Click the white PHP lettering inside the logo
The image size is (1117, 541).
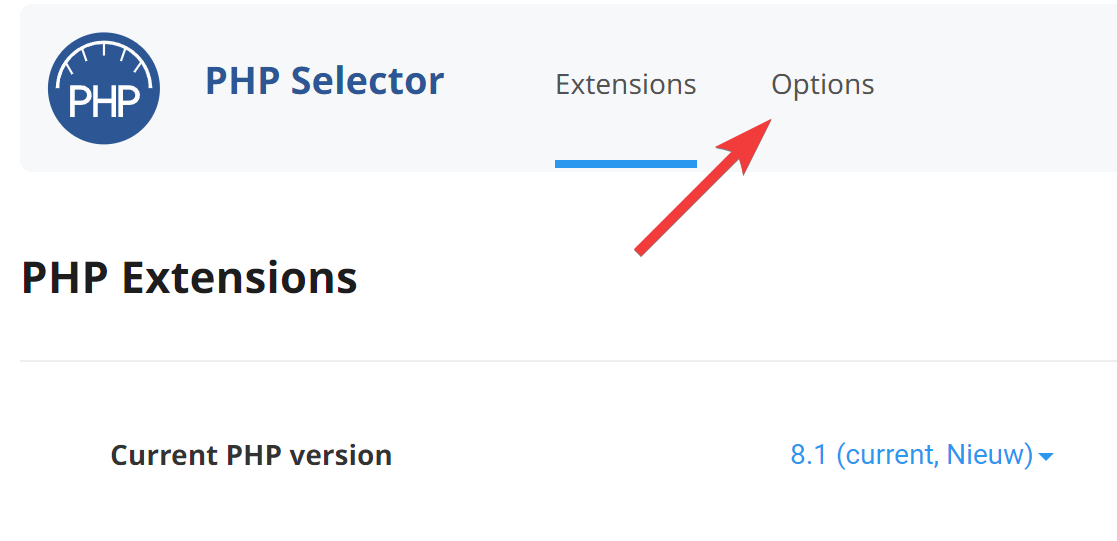tap(103, 103)
